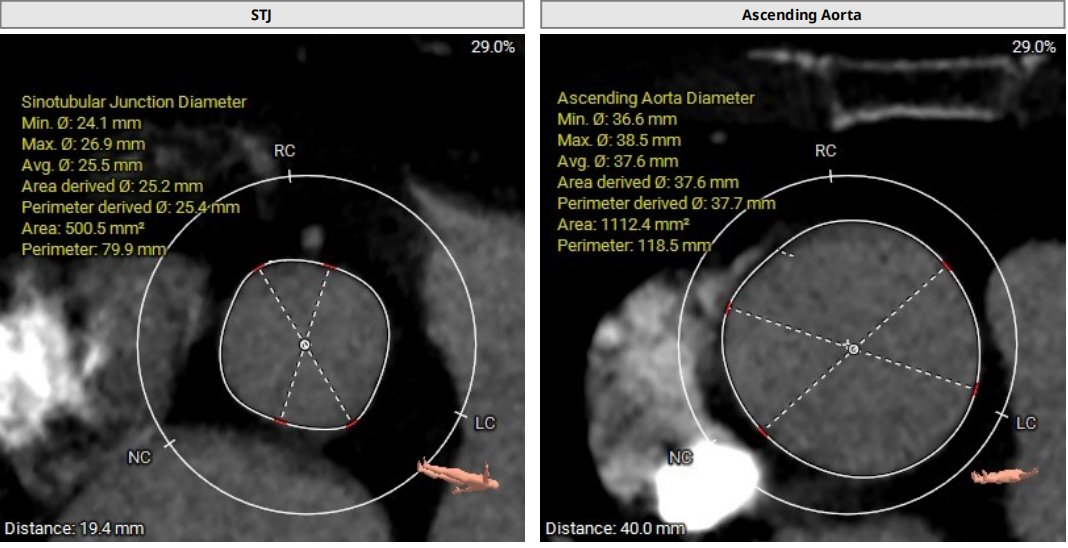Click the LC marker in the Ascending Aorta view
This screenshot has width=1068, height=548.
point(1026,423)
